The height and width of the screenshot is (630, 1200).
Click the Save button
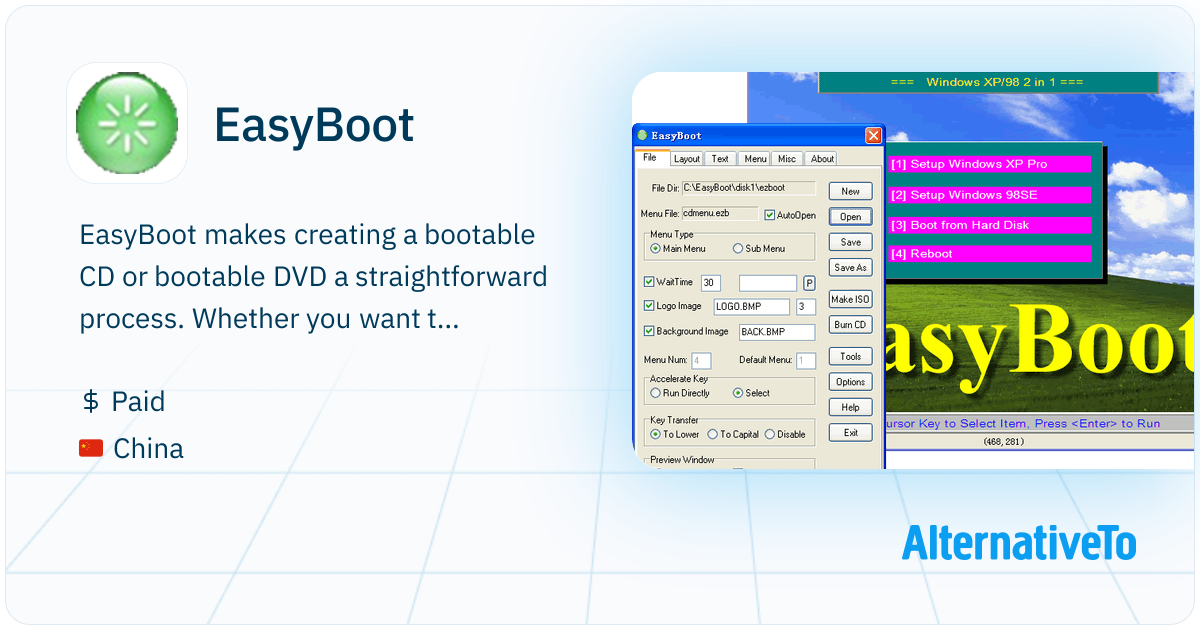click(850, 242)
